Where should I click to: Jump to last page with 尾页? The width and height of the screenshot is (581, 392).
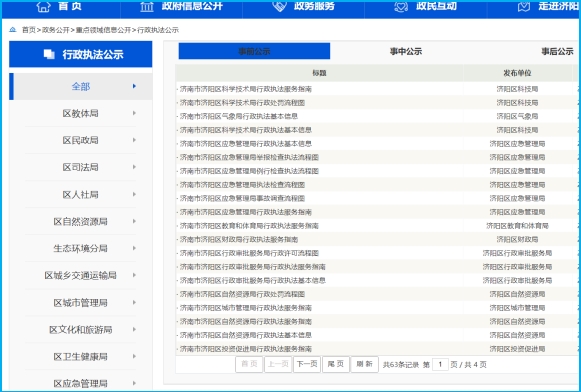pyautogui.click(x=336, y=365)
